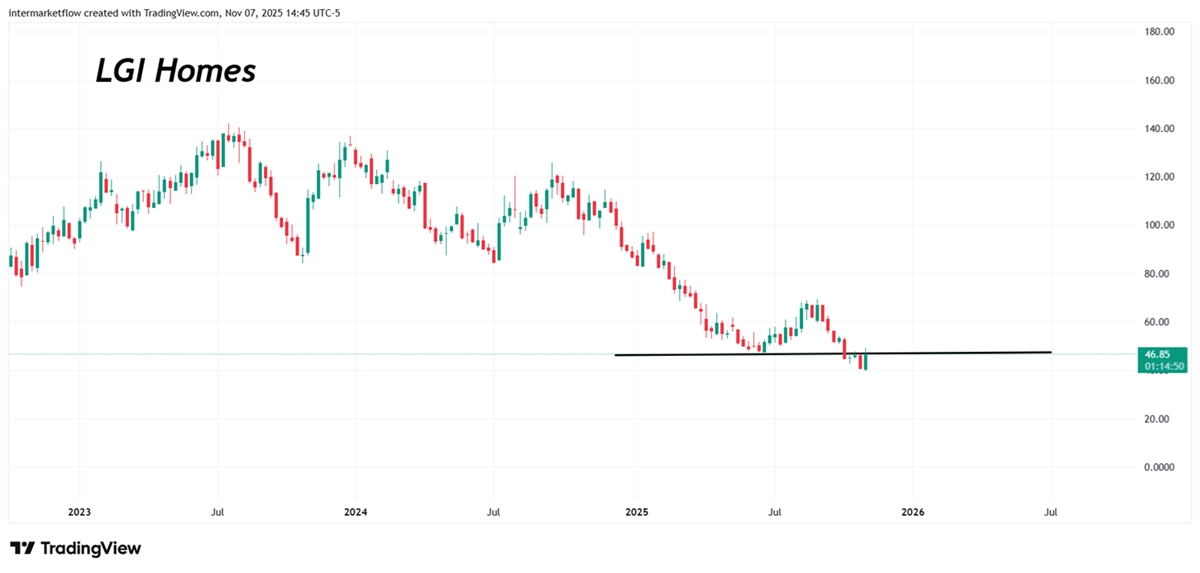Select the black horizontal support line
Screen dimensions: 1200x573
point(950,353)
